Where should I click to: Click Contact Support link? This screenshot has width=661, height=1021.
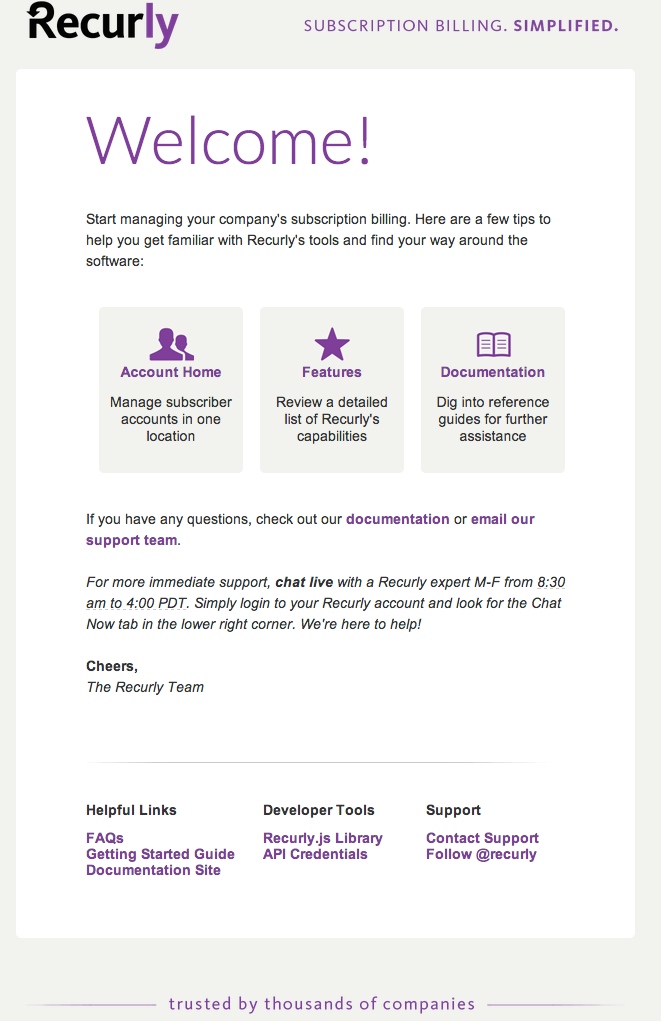[x=483, y=838]
